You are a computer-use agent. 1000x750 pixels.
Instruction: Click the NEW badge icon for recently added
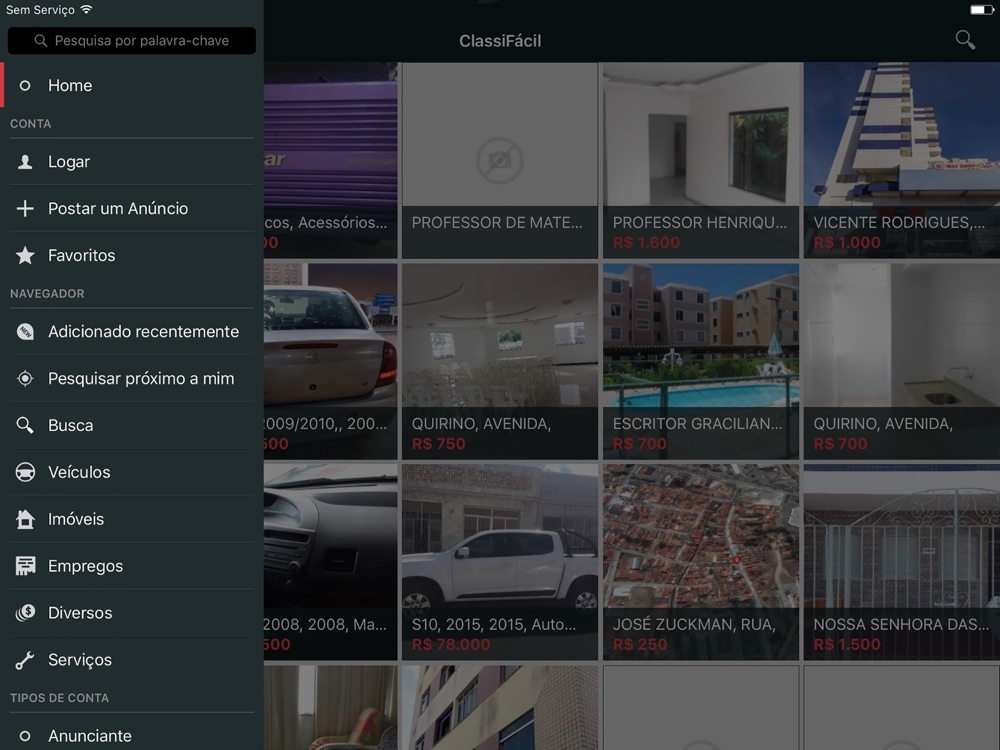coord(25,332)
